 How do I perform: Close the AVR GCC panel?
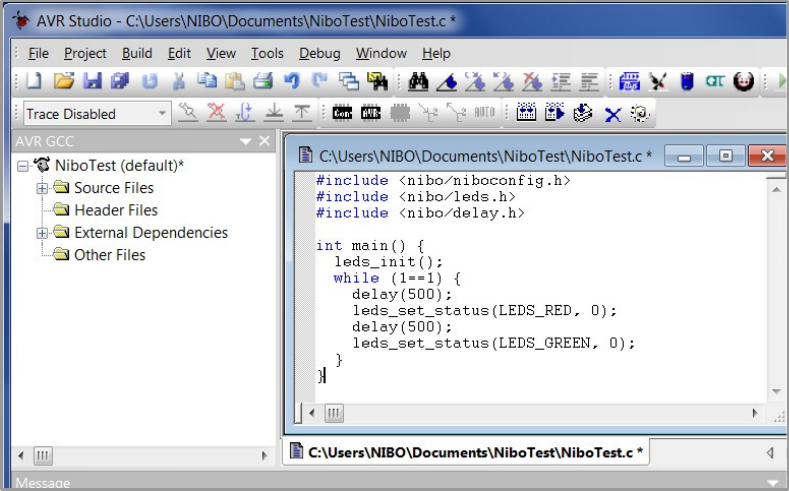click(265, 141)
